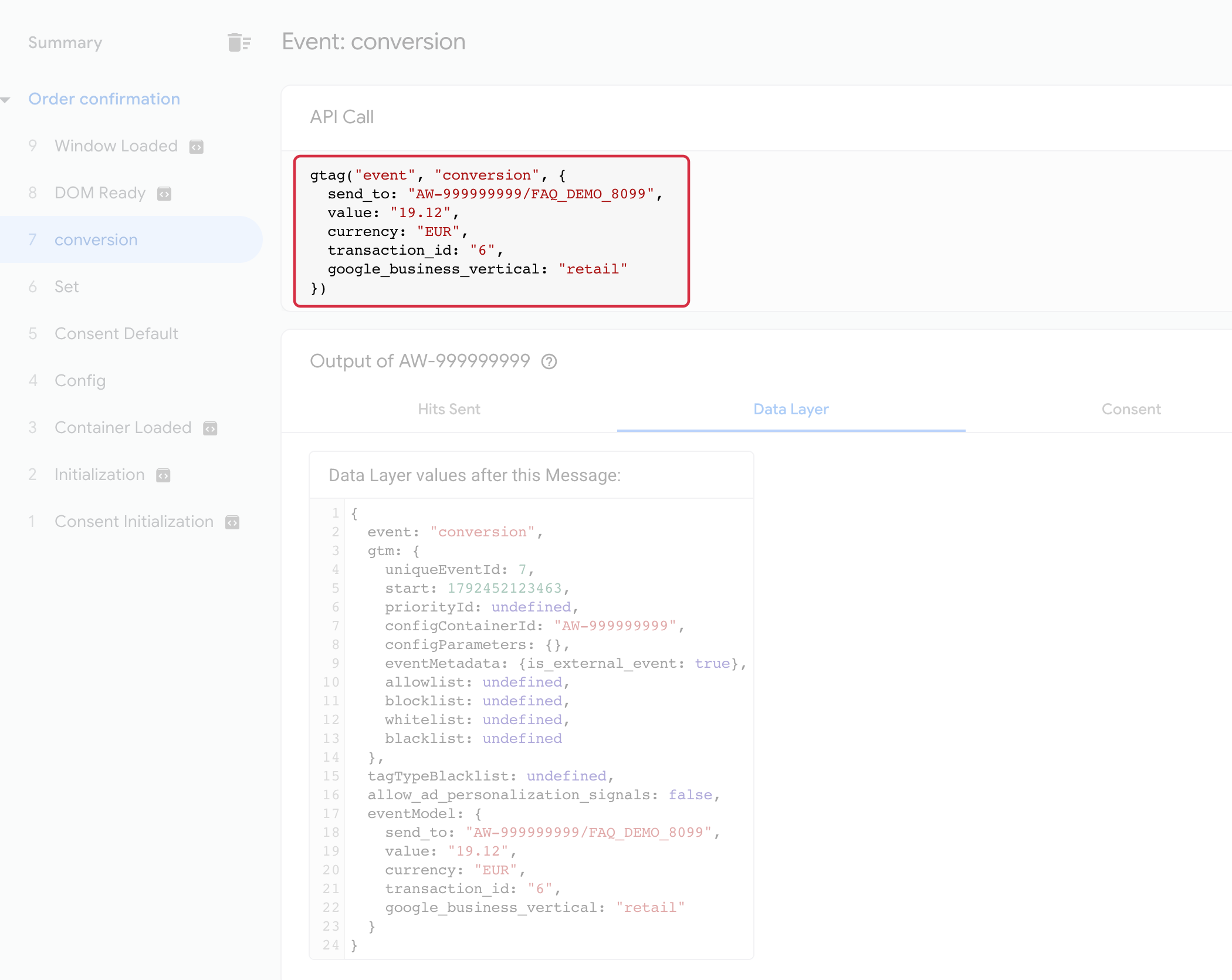Click the configContainerId line in Data Layer
The width and height of the screenshot is (1232, 980).
534,626
